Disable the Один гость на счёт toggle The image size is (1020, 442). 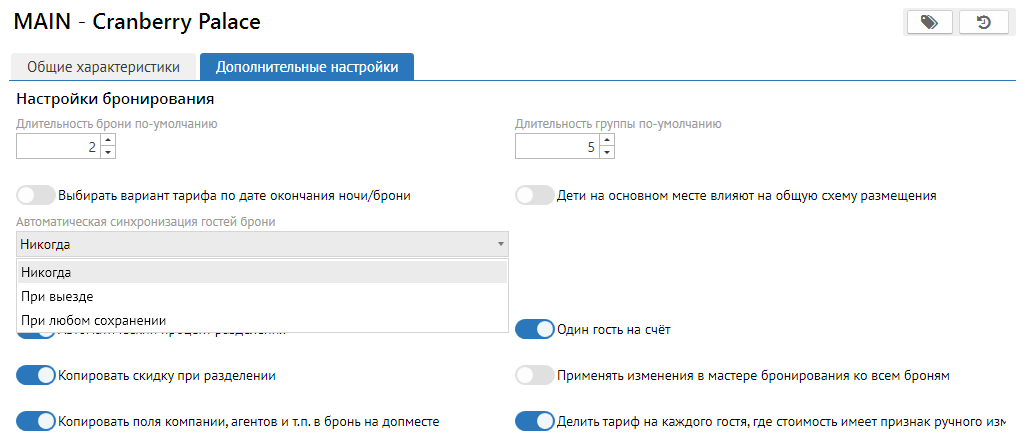click(x=534, y=329)
